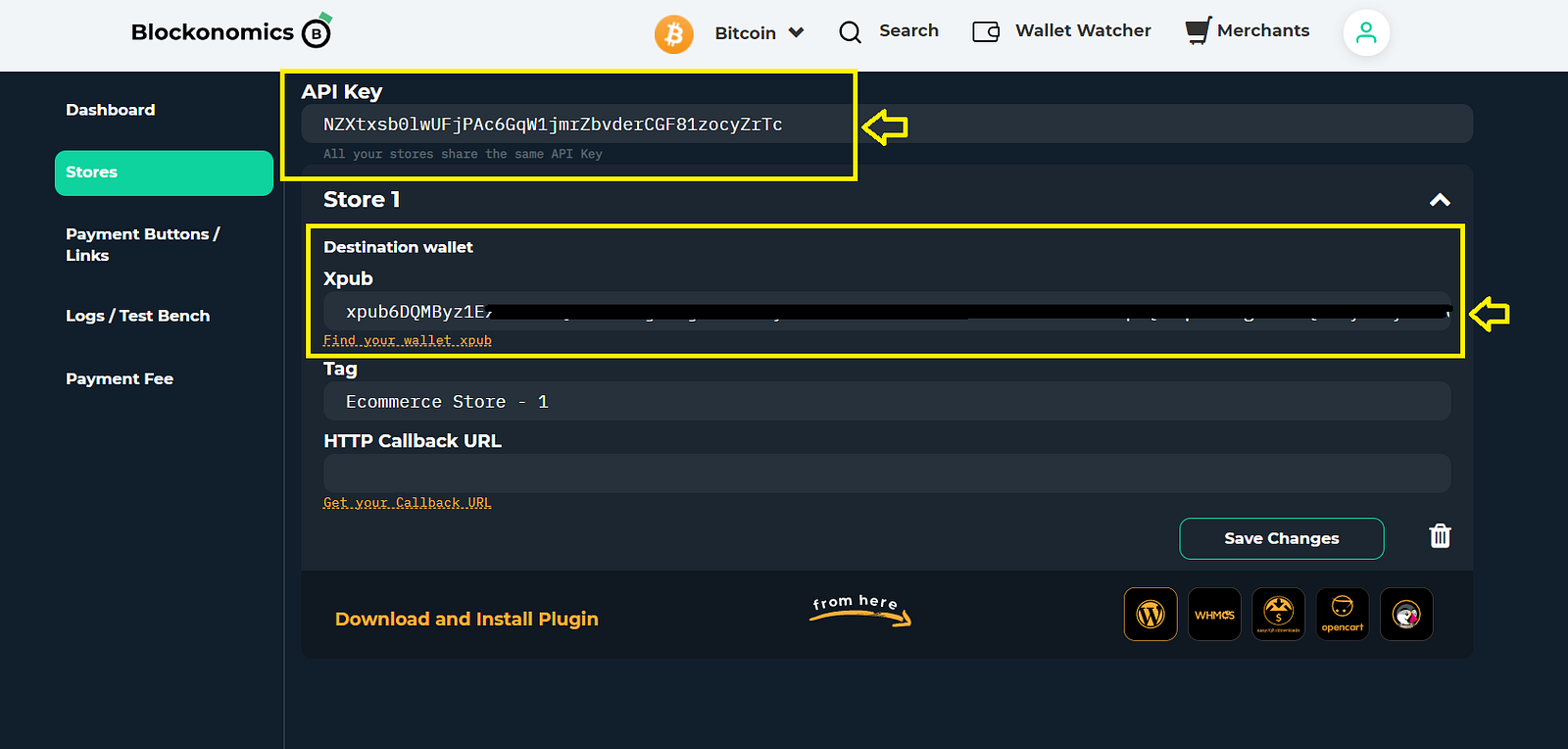Select Stores in the sidebar

click(x=164, y=173)
